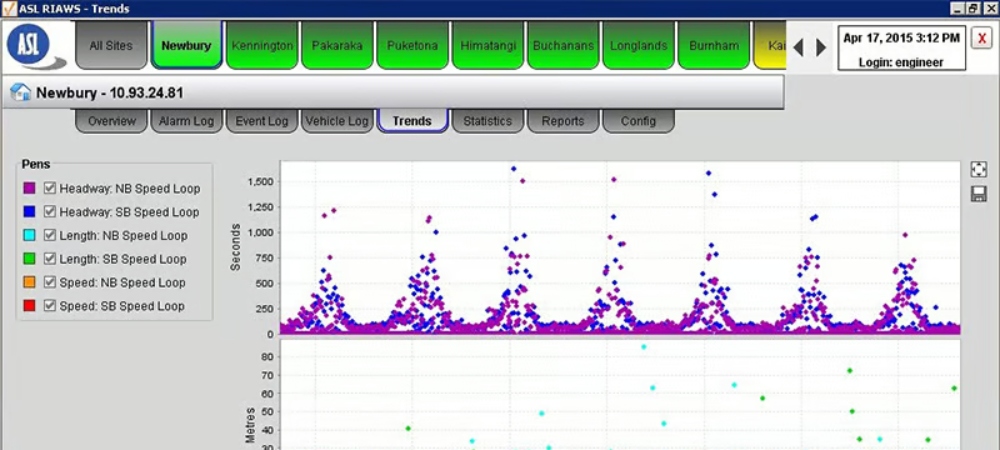Save the chart with the disk icon

978,194
